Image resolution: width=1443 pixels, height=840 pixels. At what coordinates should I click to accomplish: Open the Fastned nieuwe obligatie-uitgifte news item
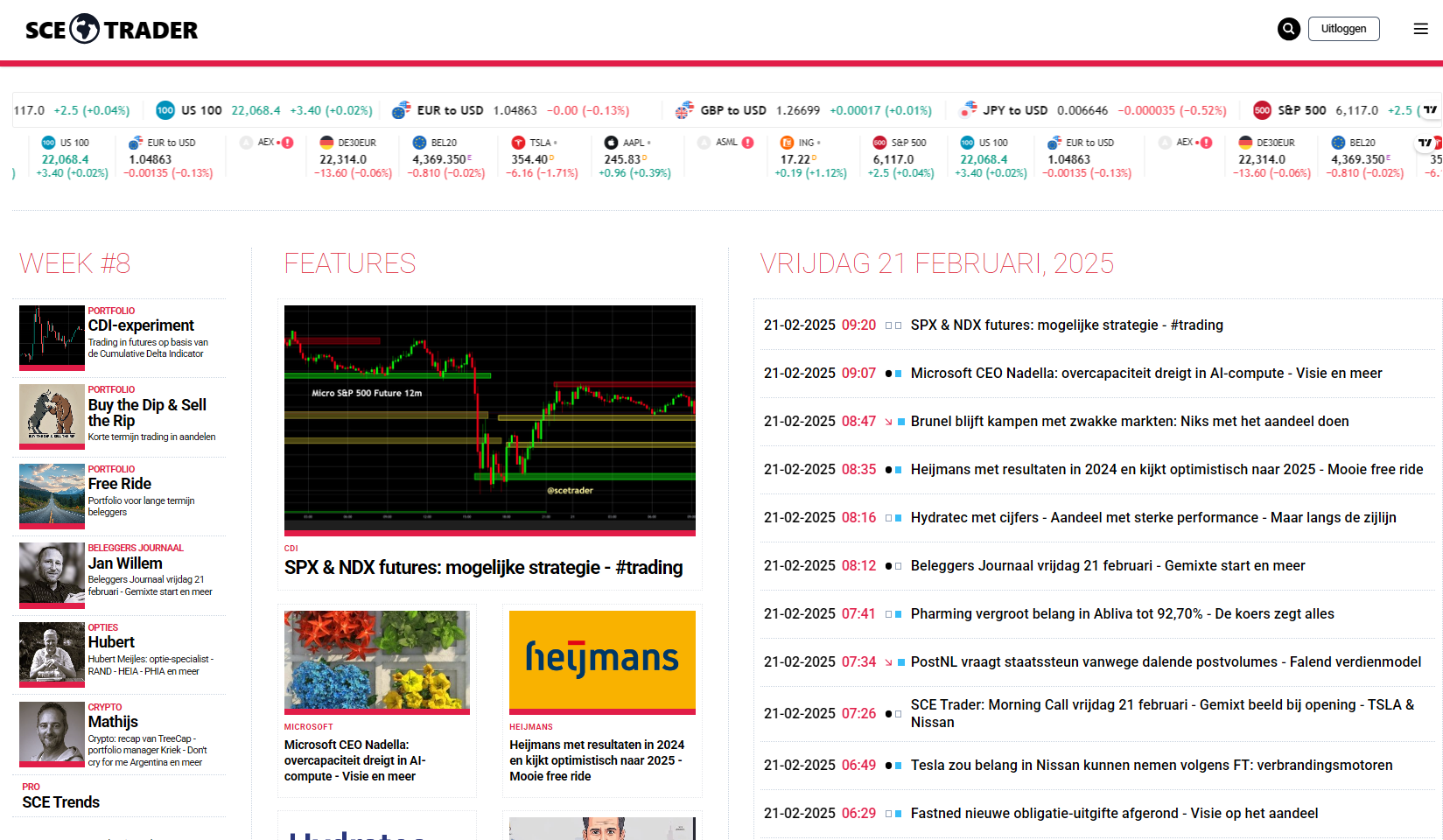pos(1115,814)
